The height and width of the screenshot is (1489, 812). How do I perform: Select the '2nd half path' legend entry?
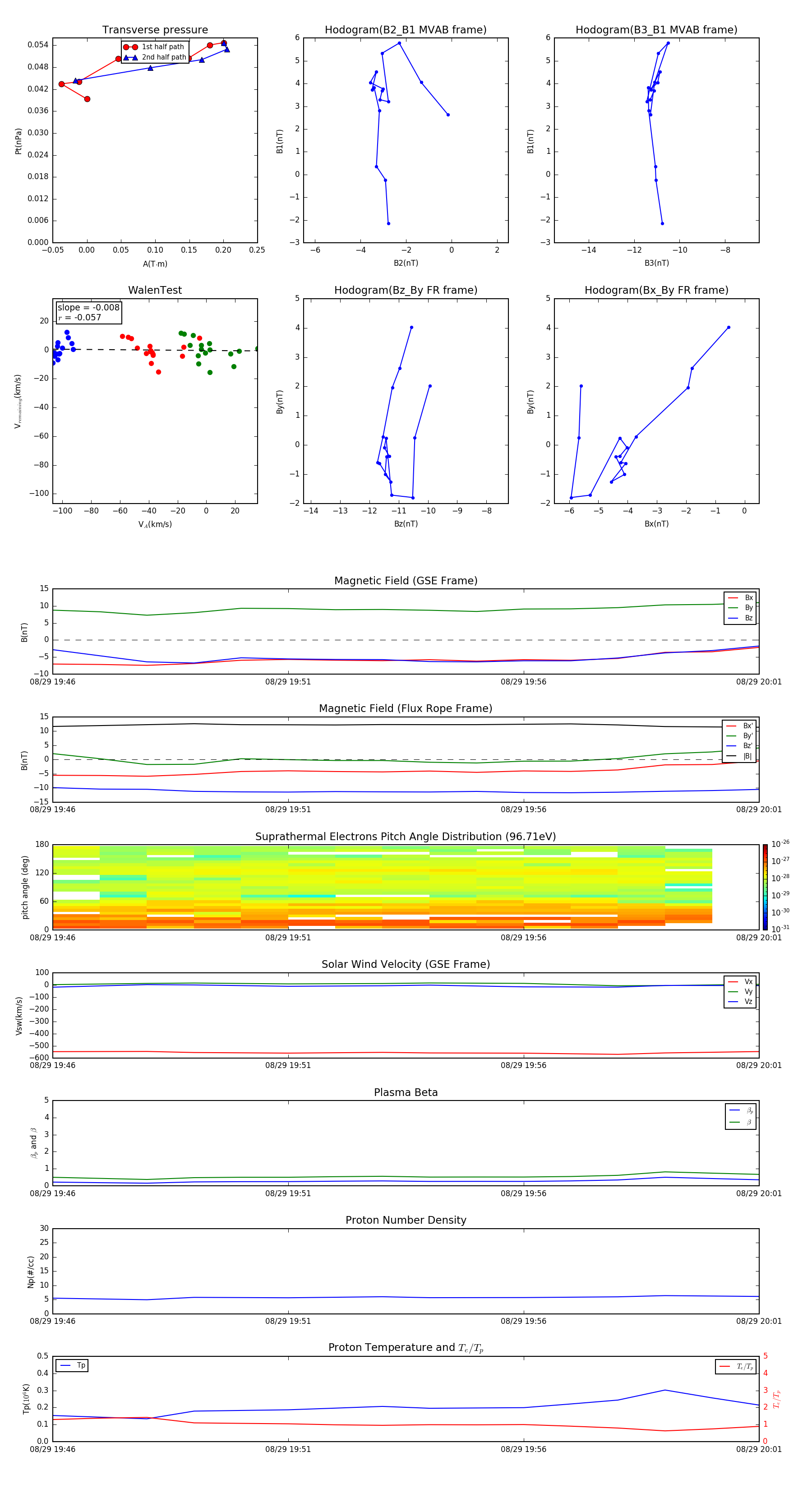[155, 57]
